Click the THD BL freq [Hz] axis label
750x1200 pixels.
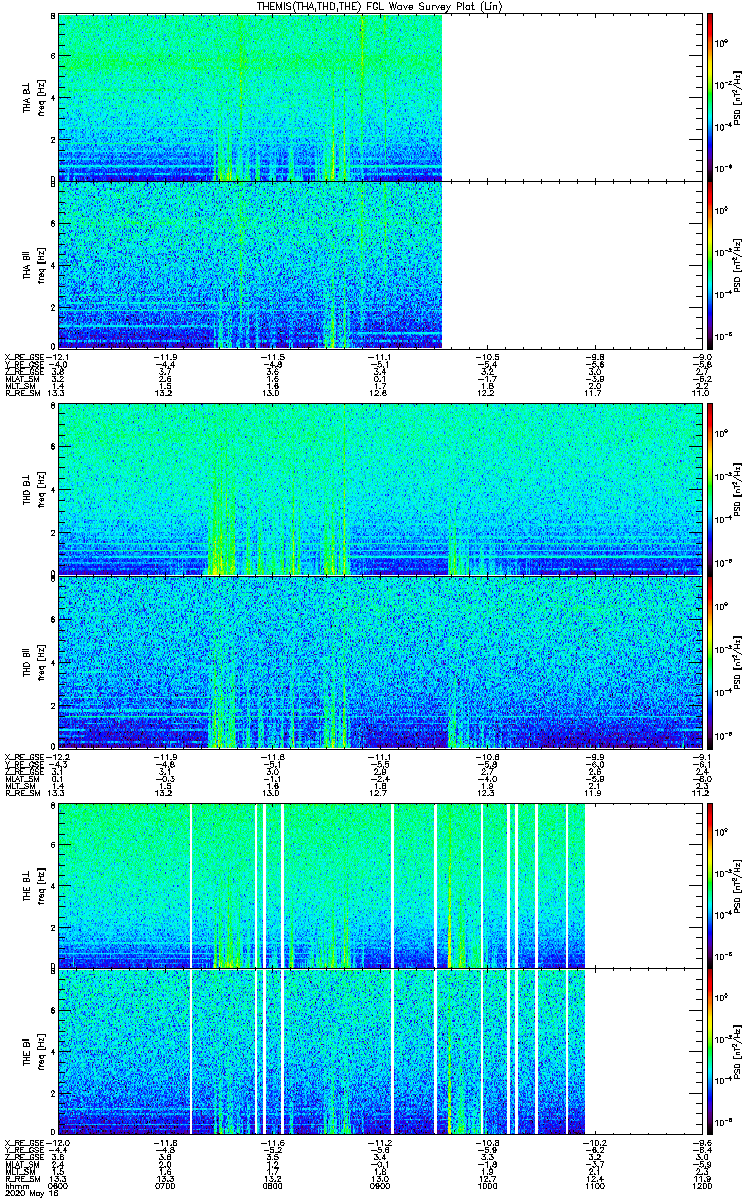[x=41, y=491]
